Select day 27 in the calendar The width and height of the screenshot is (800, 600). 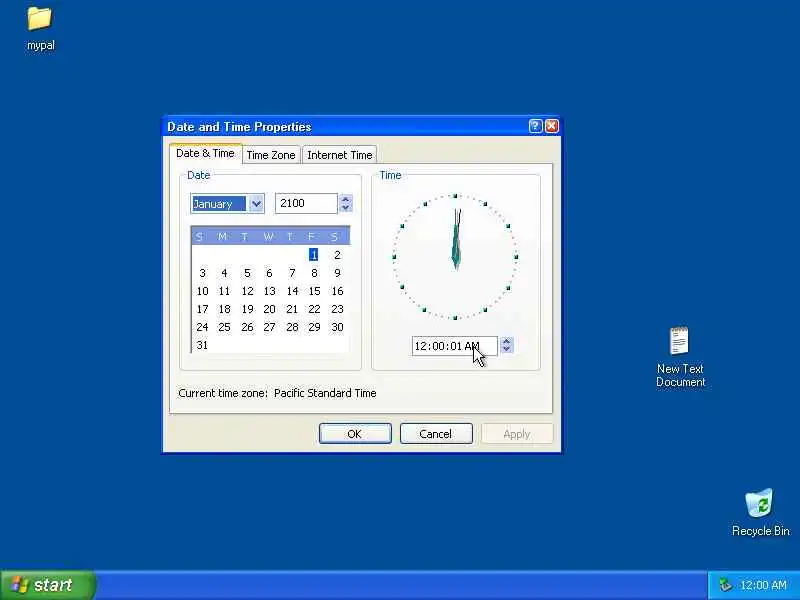(x=269, y=327)
